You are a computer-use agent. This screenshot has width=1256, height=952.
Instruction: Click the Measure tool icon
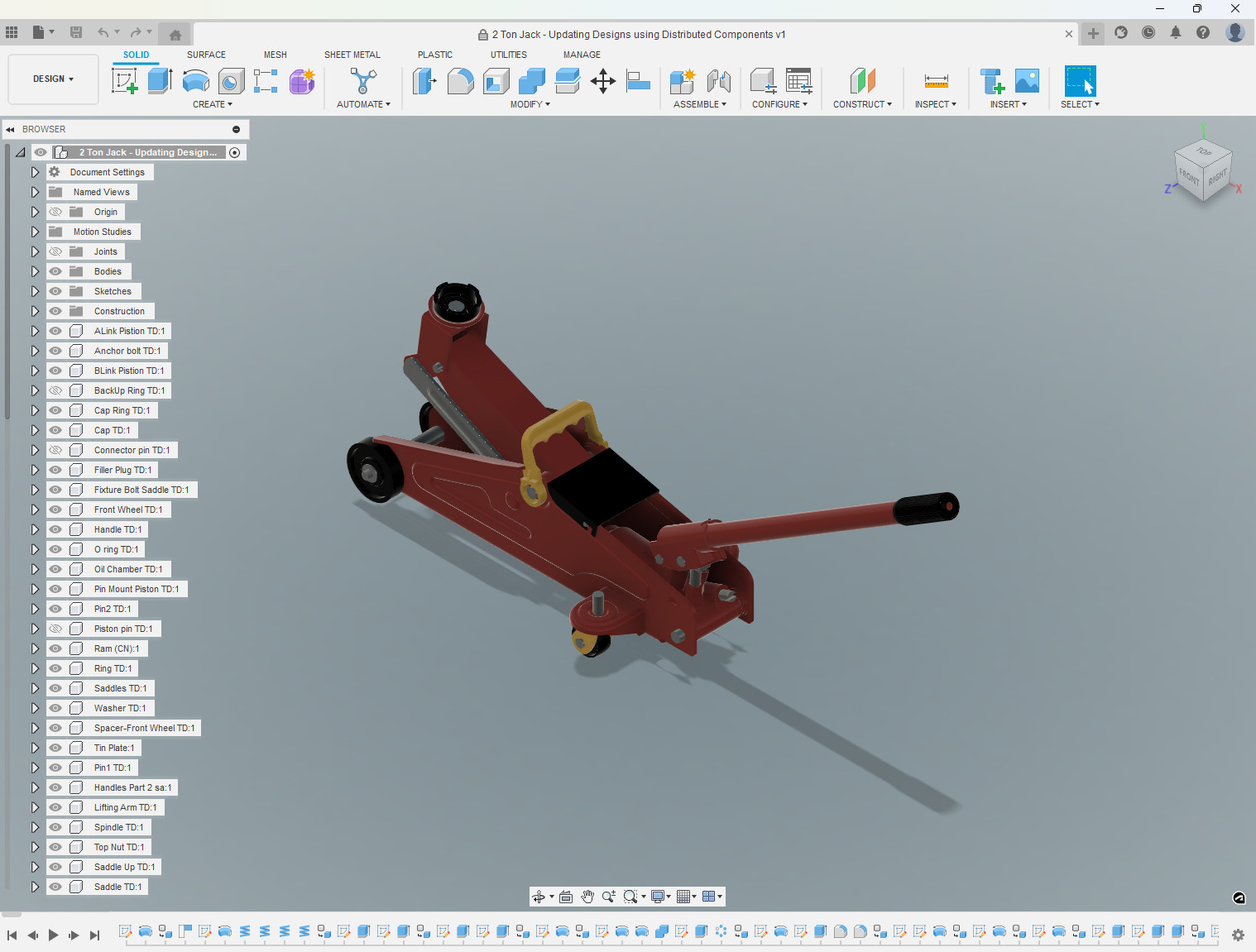click(x=936, y=81)
